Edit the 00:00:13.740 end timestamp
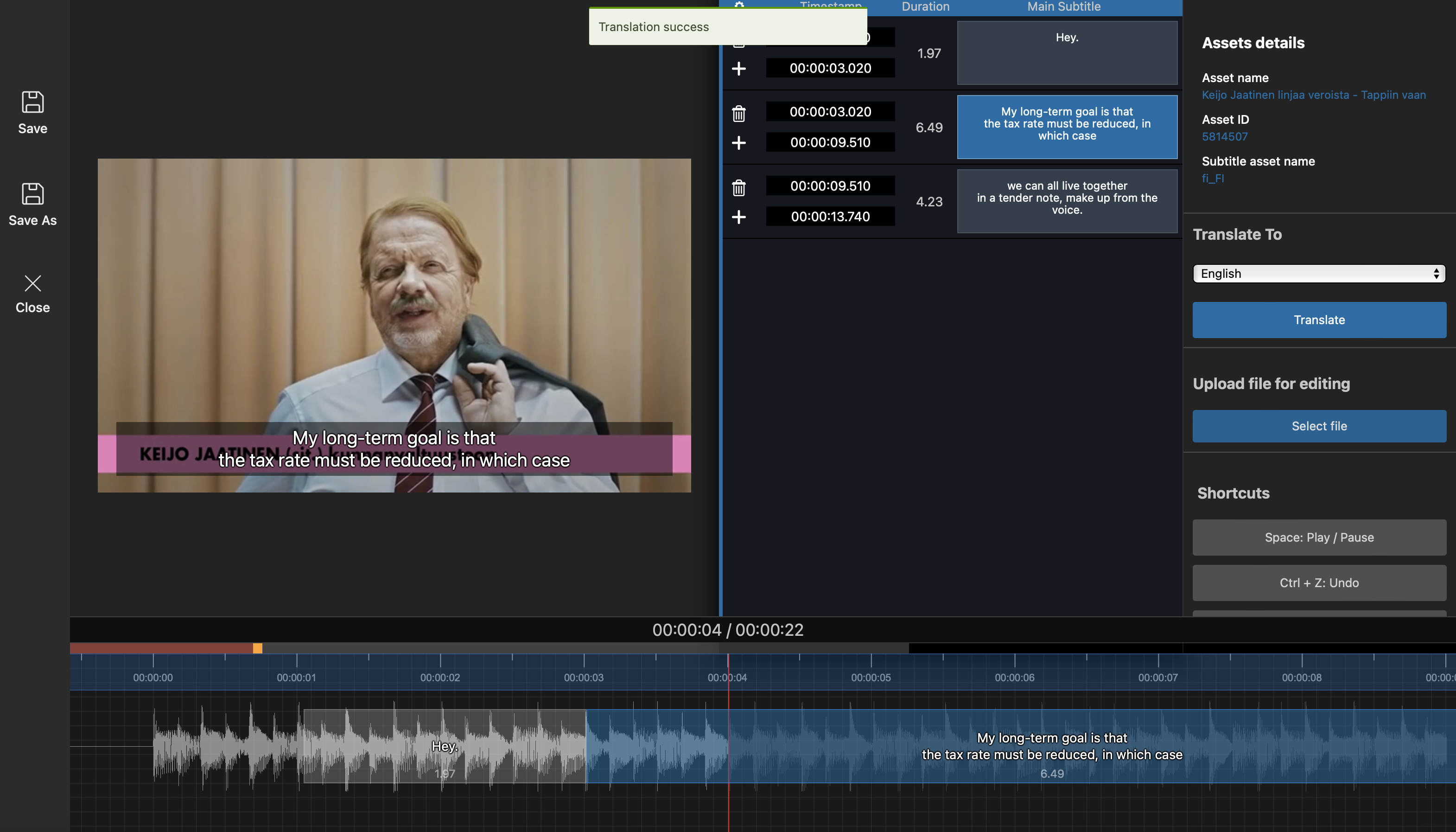This screenshot has width=1456, height=832. pos(830,217)
